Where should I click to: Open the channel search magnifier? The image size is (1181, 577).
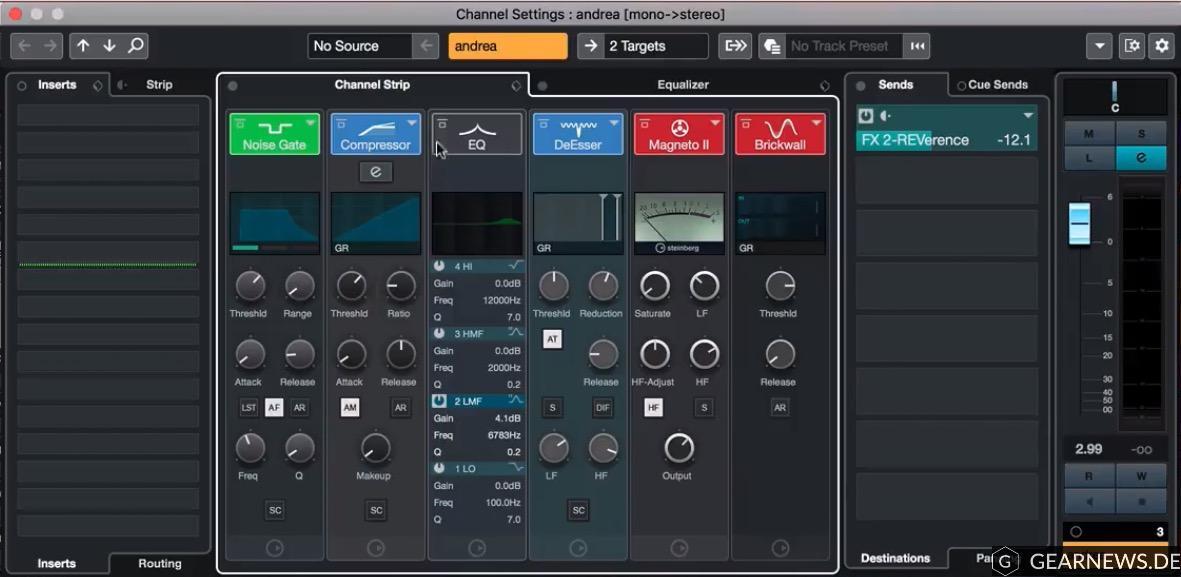point(136,46)
